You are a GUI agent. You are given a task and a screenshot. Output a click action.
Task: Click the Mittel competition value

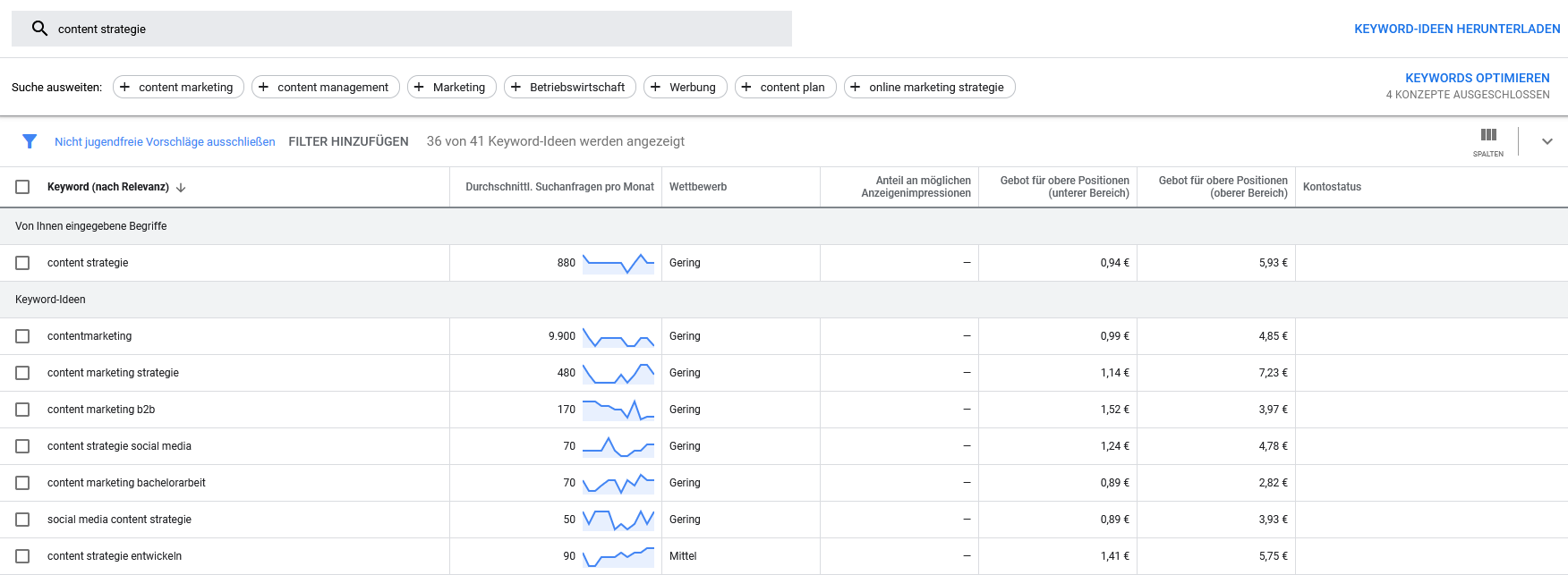point(683,556)
